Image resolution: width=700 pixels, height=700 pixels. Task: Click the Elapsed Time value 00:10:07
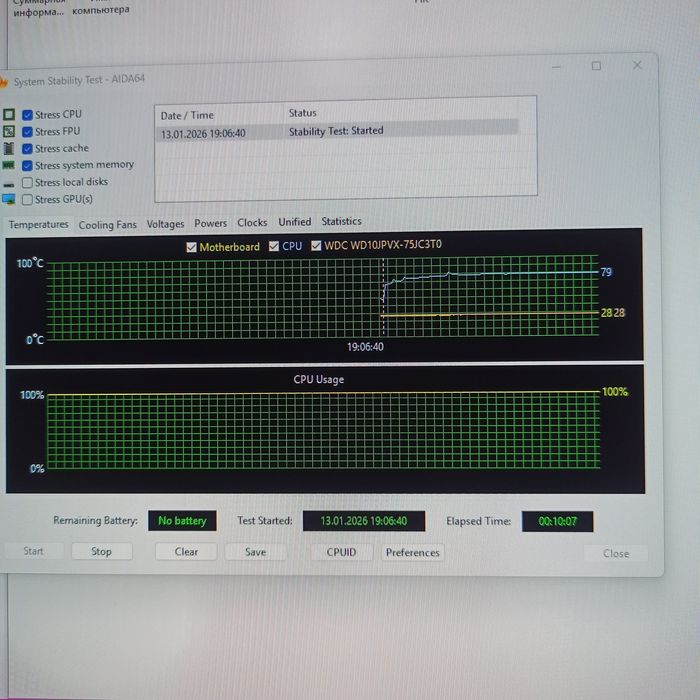[558, 521]
